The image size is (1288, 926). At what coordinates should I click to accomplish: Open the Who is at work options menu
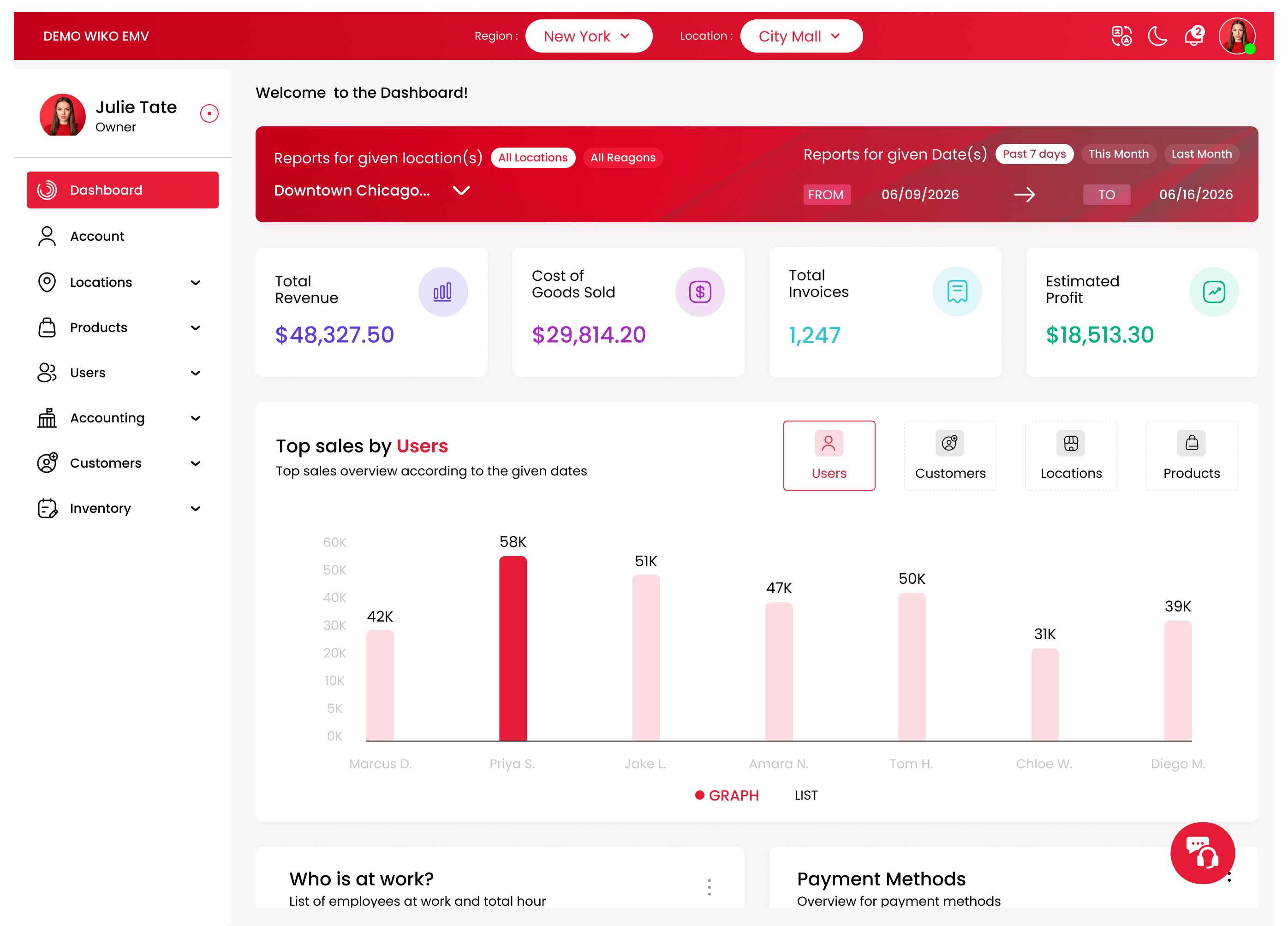coord(709,887)
